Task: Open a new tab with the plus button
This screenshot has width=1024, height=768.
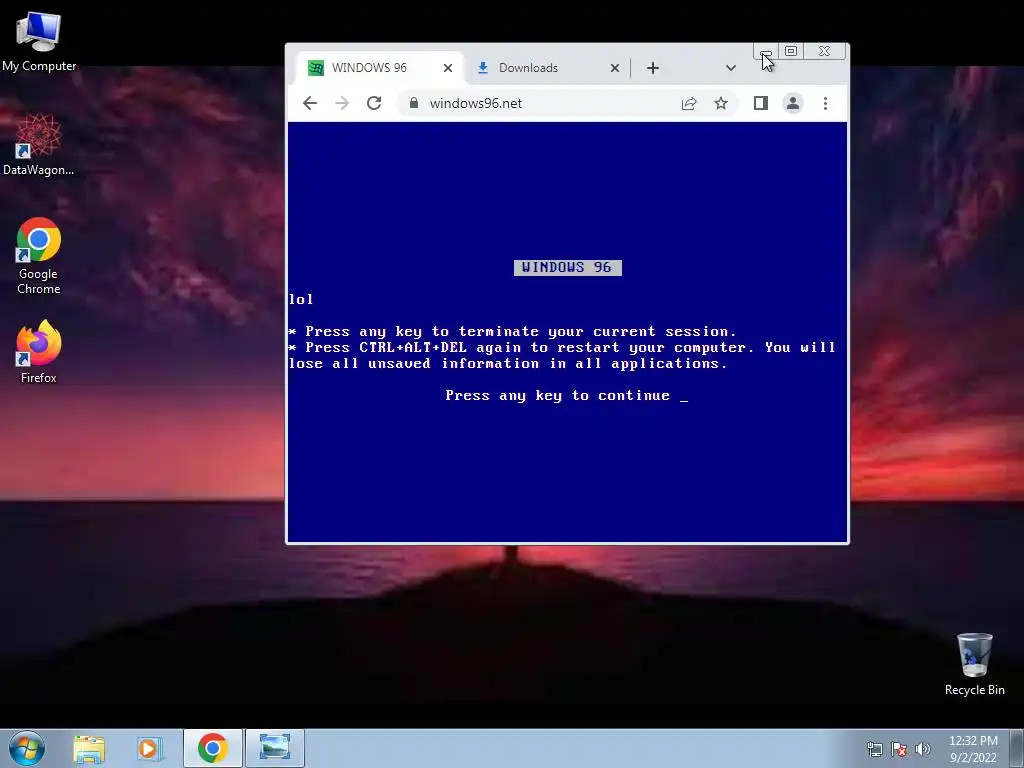Action: coord(652,68)
